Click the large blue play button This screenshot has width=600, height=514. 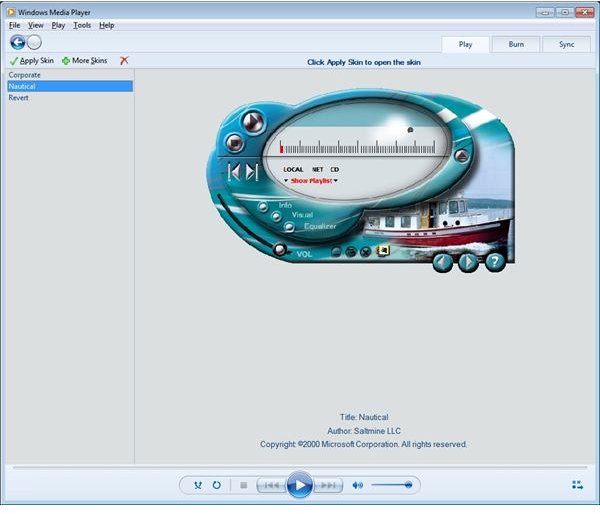click(x=300, y=485)
